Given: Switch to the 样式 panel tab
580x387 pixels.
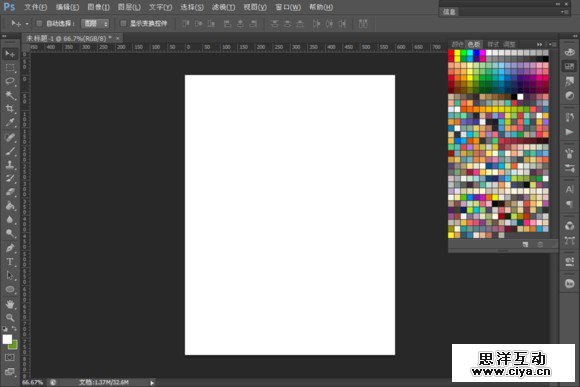Looking at the screenshot, I should point(493,44).
